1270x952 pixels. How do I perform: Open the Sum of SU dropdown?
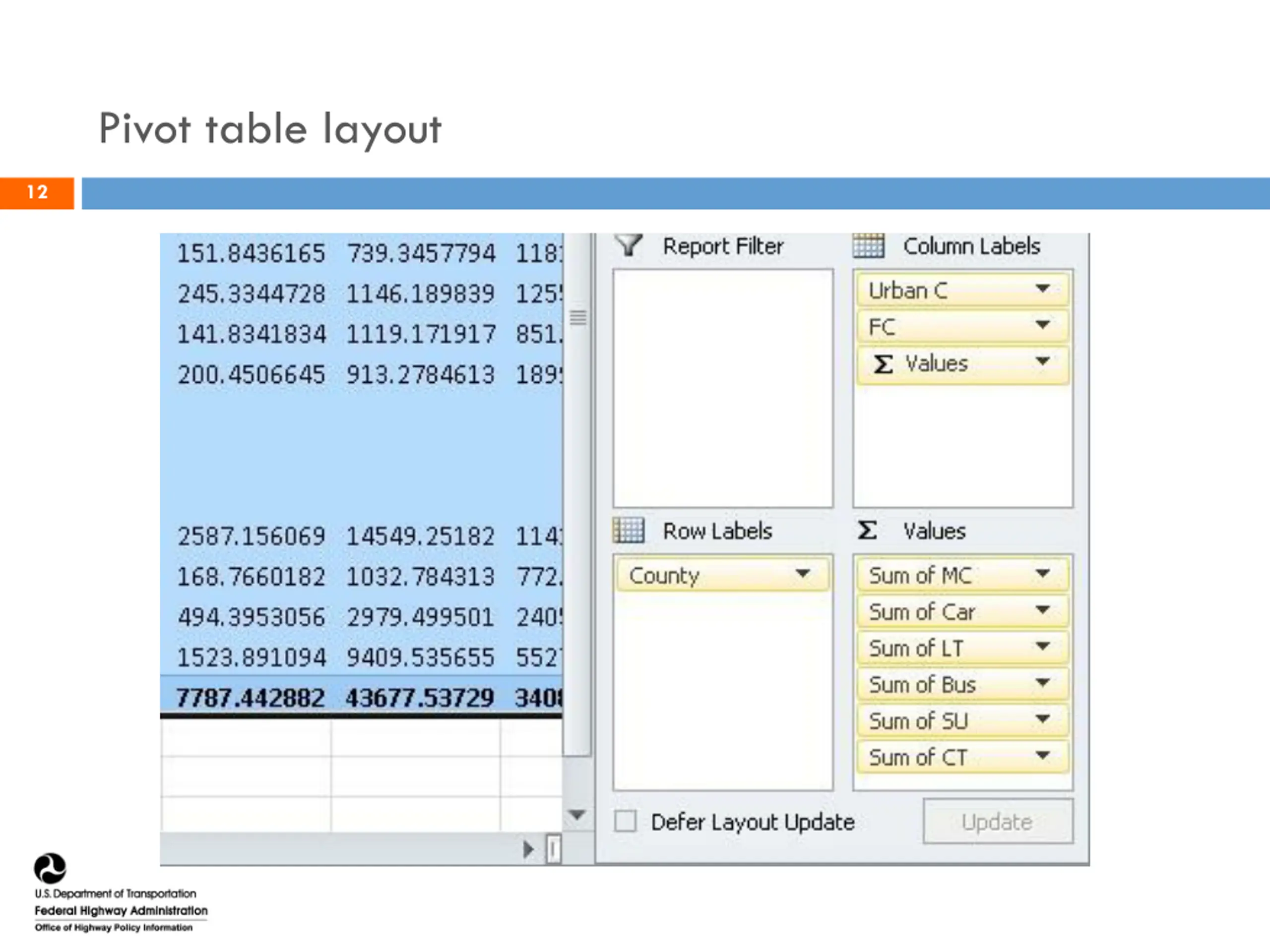1043,719
